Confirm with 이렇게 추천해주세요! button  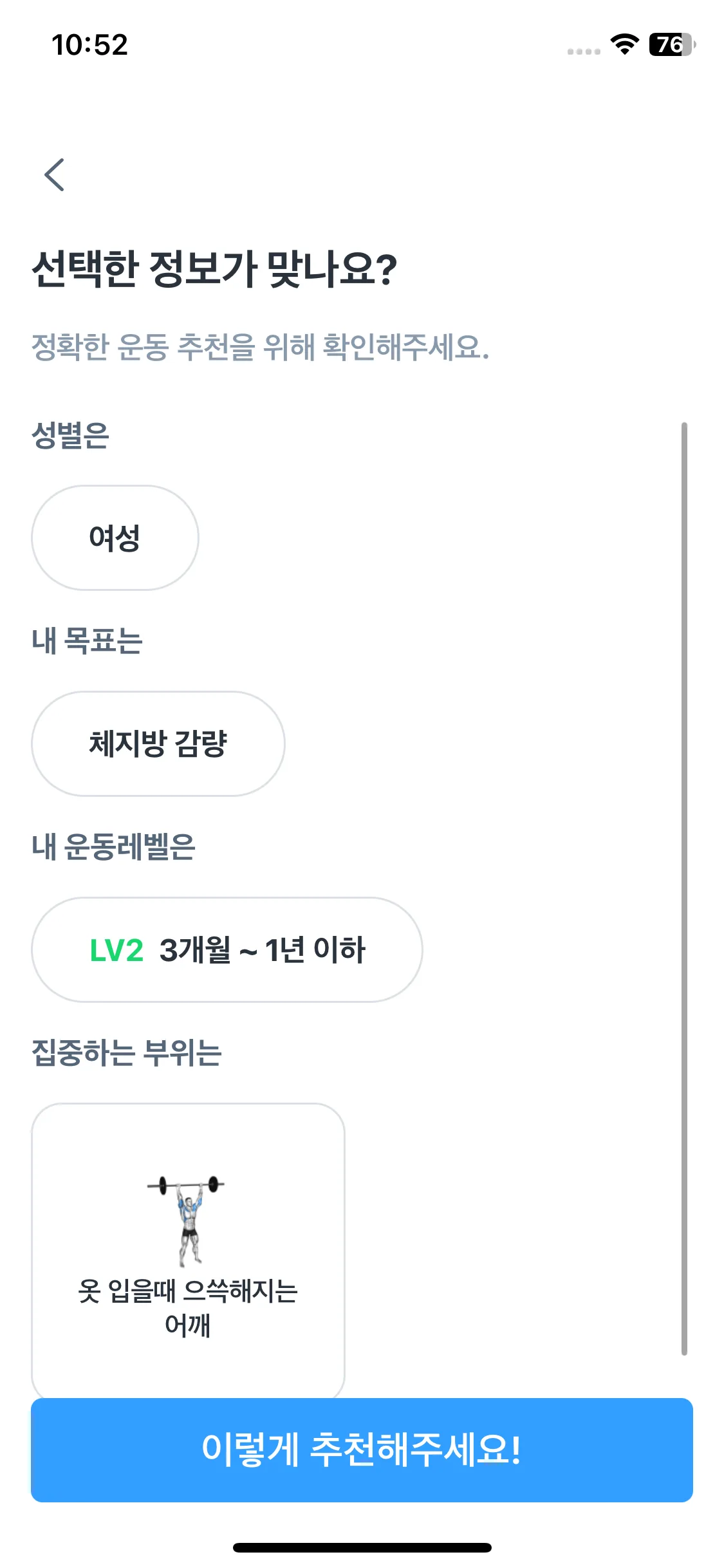tap(362, 1450)
